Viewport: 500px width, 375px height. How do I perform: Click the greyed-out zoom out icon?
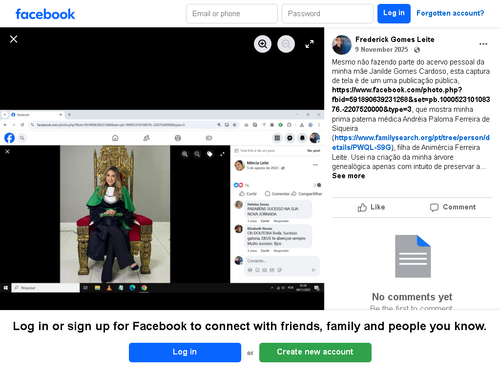[x=286, y=44]
